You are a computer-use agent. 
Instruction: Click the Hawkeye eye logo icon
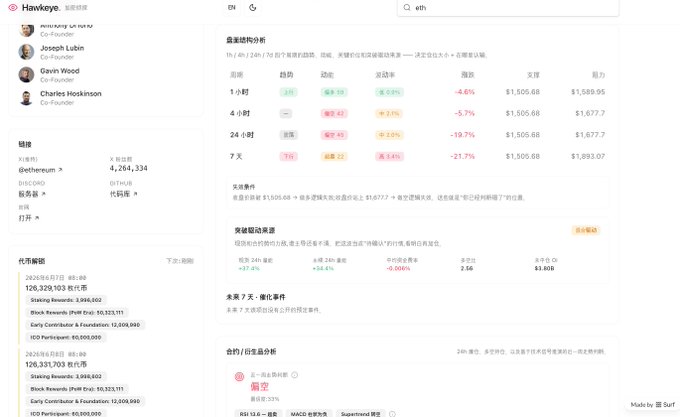13,7
